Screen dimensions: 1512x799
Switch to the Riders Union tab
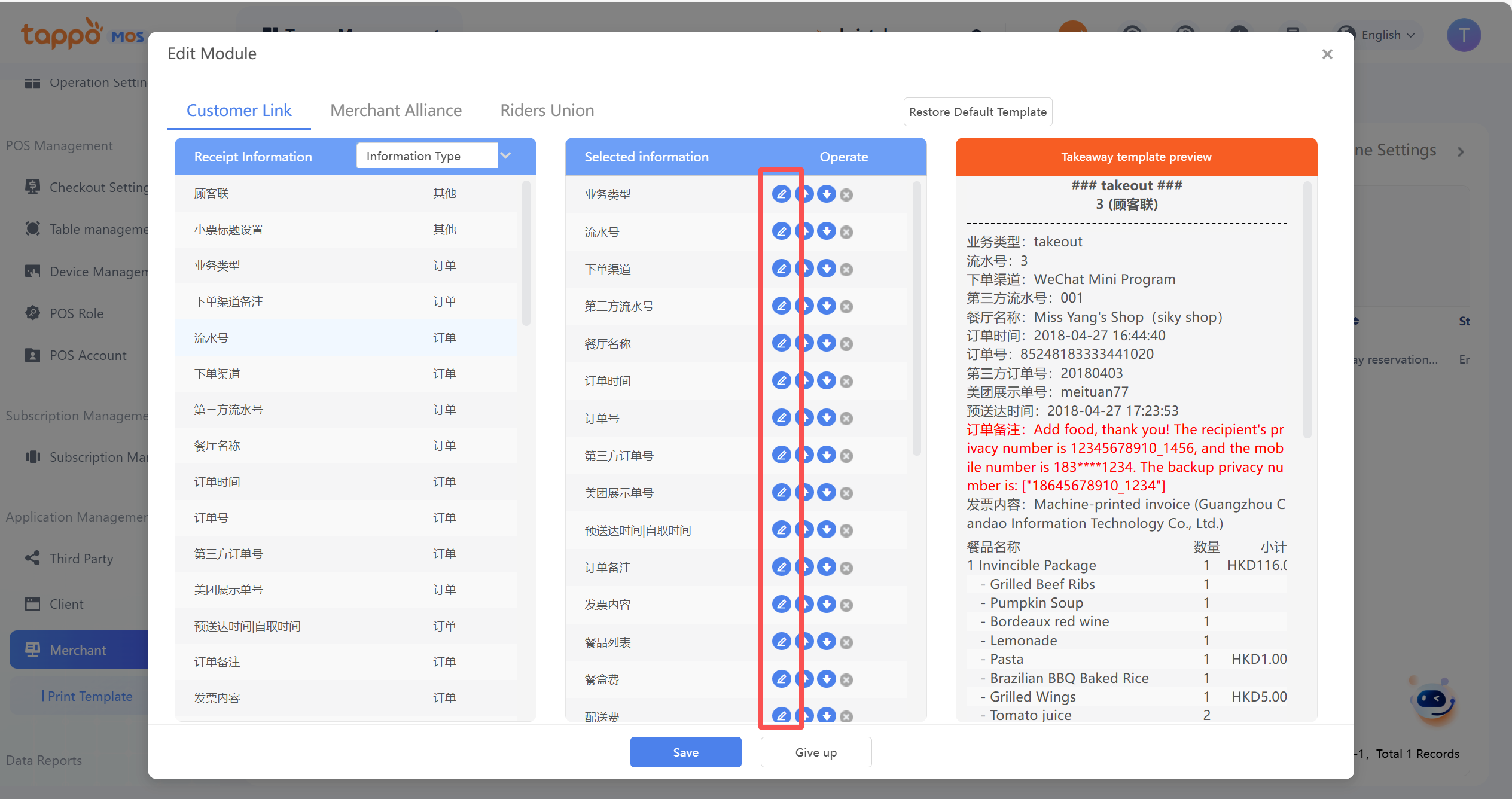pos(547,111)
